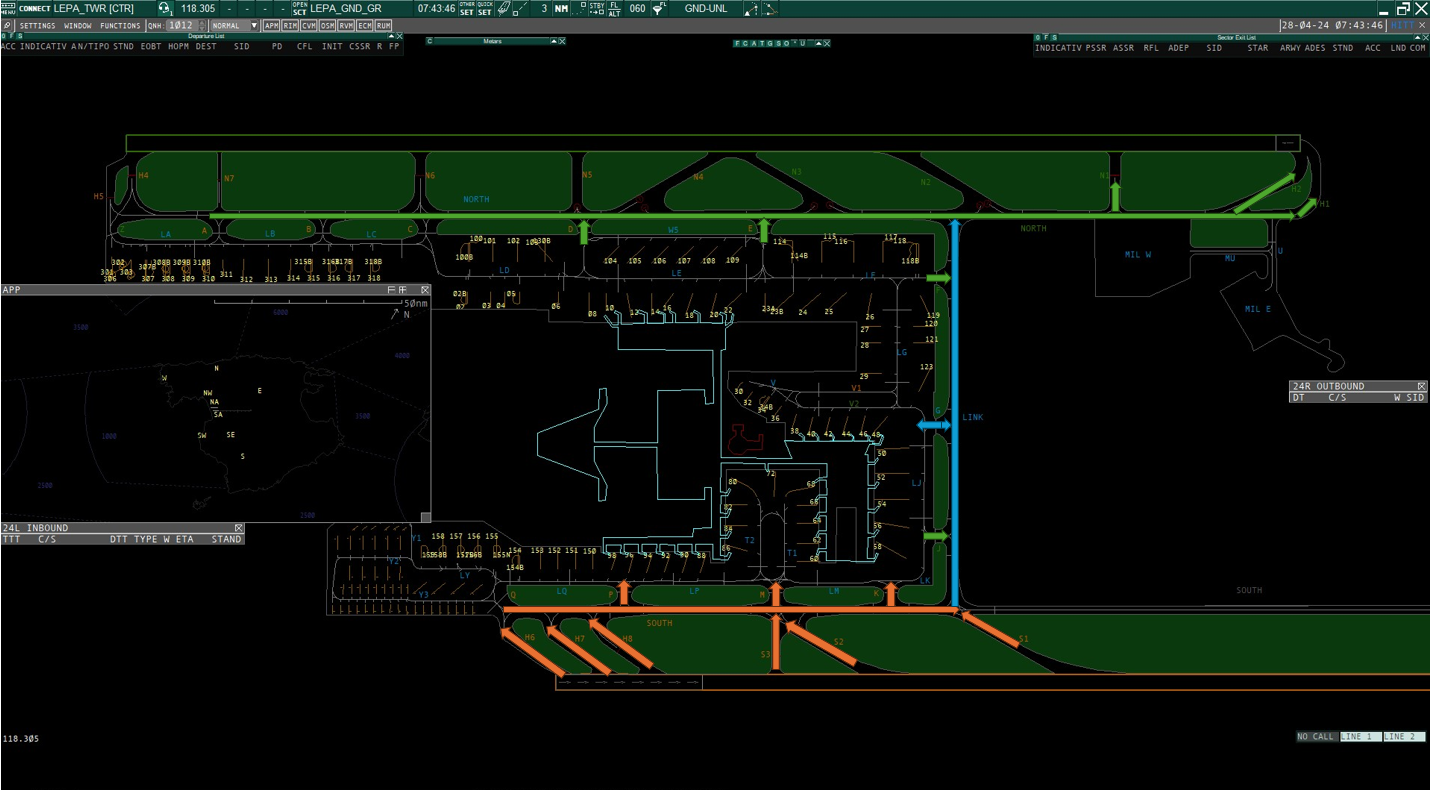Toggle the FL ALT display button
Screen dimensions: 1431x790
tap(614, 8)
